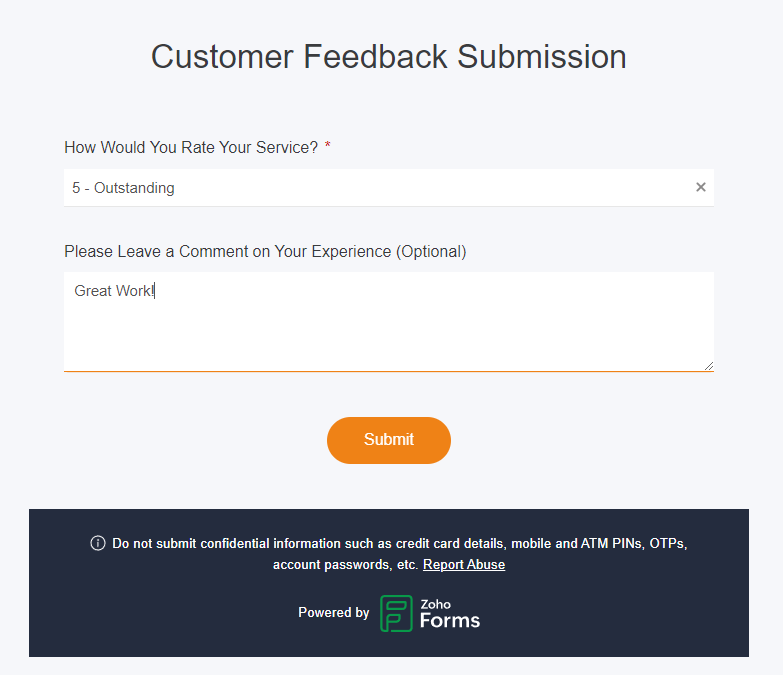Click the Customer Feedback Submission heading
The height and width of the screenshot is (675, 783).
(x=389, y=56)
